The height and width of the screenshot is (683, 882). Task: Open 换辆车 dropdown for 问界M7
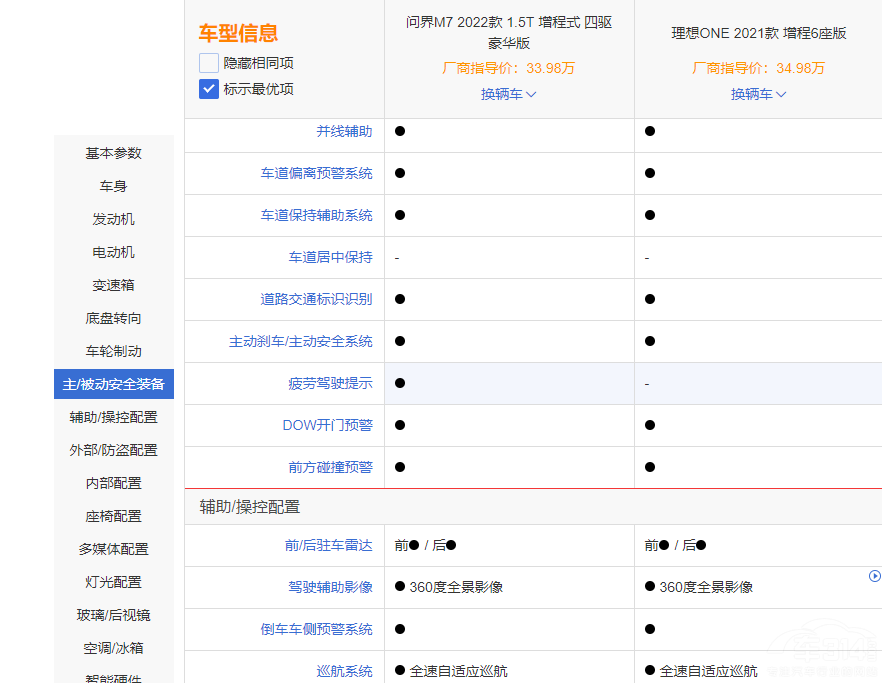coord(508,94)
